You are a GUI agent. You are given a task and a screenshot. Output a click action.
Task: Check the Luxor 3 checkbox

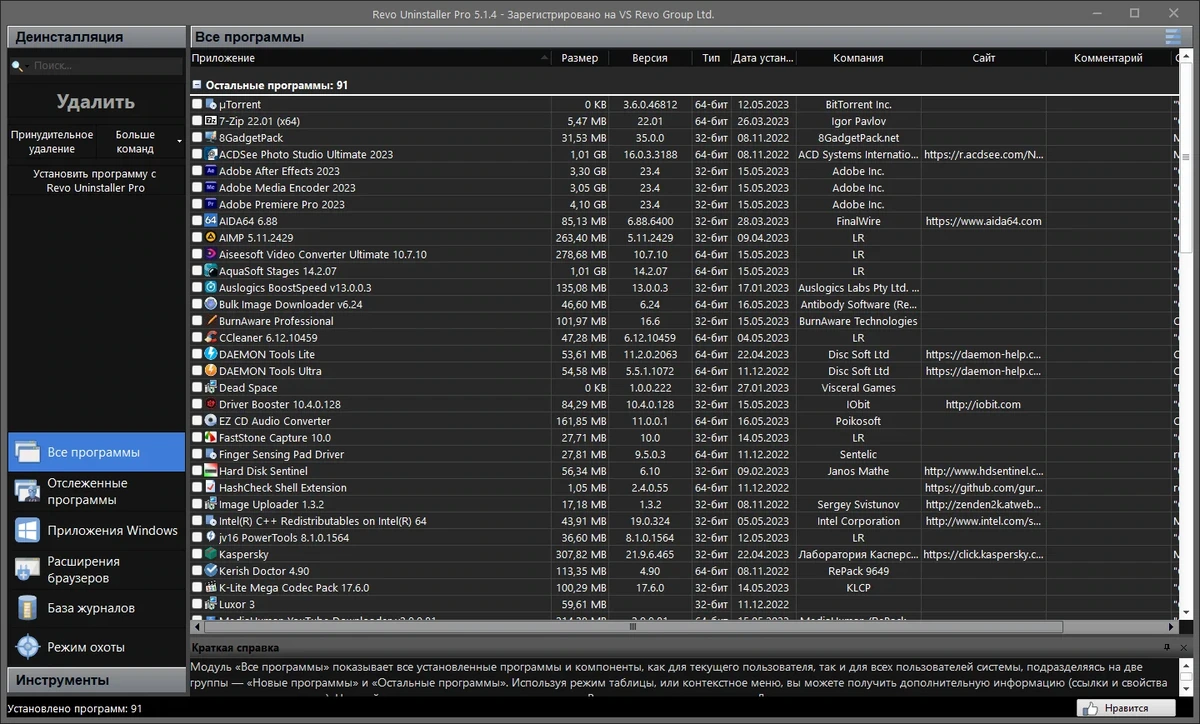197,604
